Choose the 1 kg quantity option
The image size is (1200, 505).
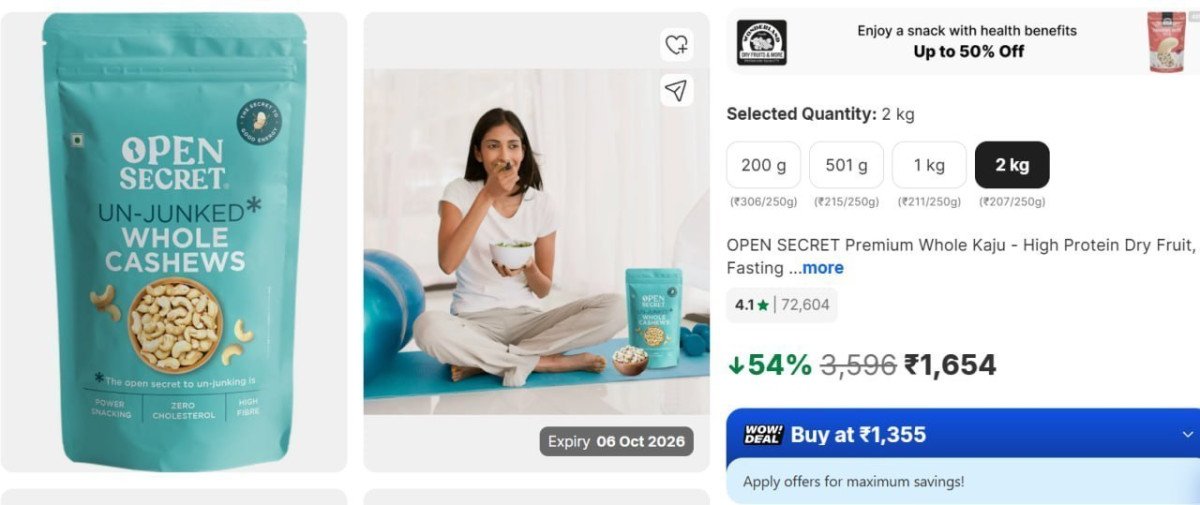pos(929,165)
